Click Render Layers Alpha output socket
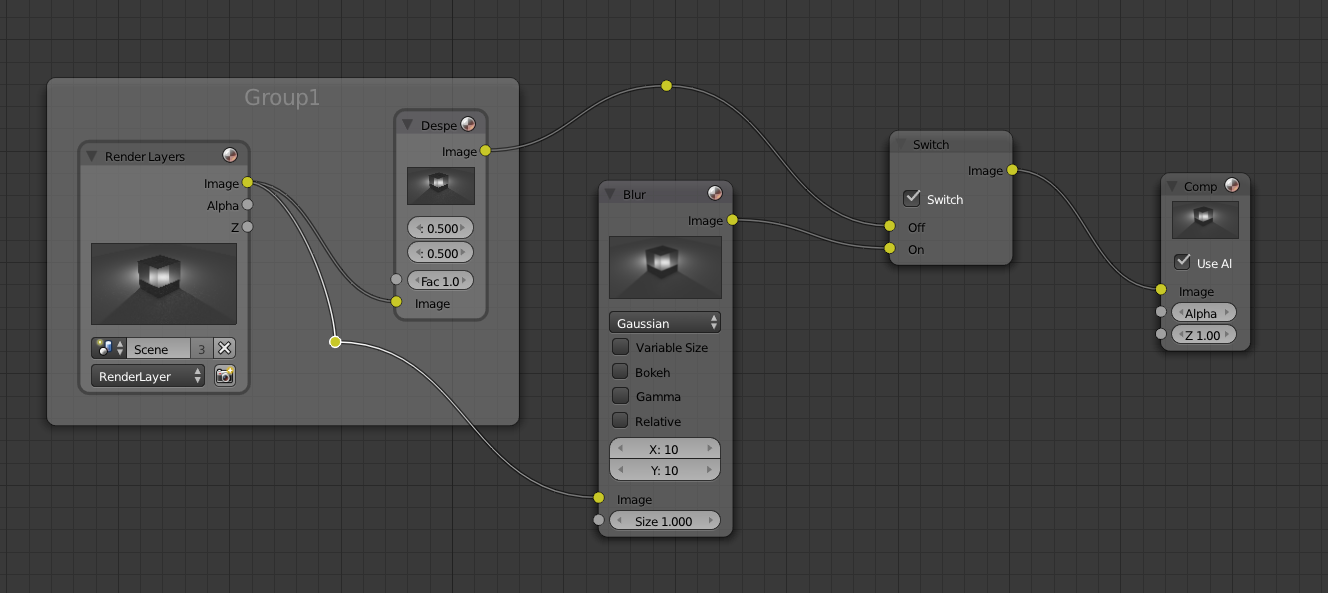 point(247,205)
